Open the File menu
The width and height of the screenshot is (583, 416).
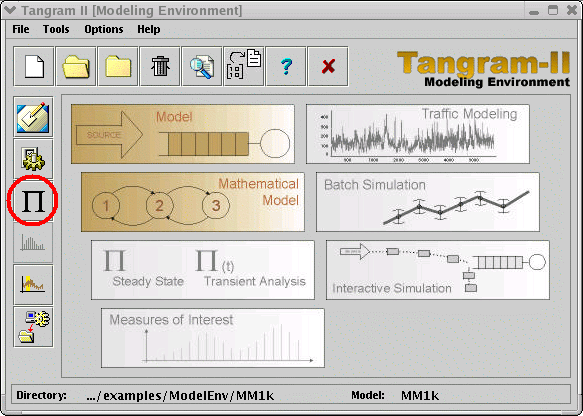click(x=21, y=29)
